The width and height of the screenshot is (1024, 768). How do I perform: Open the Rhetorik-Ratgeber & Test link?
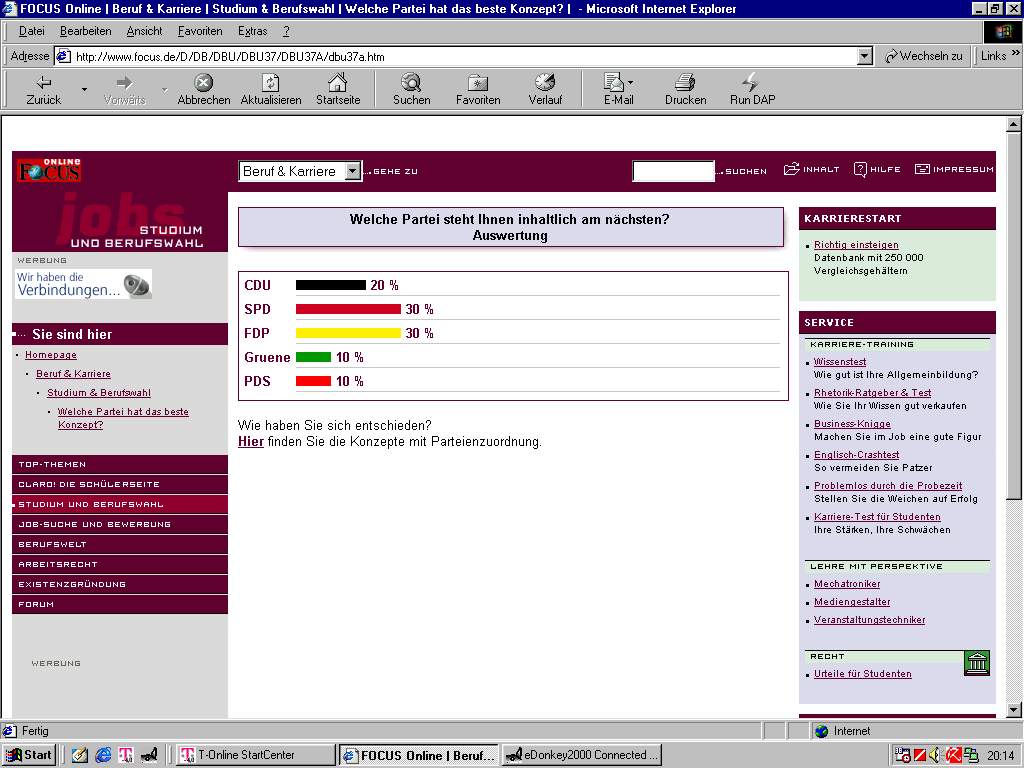coord(872,393)
